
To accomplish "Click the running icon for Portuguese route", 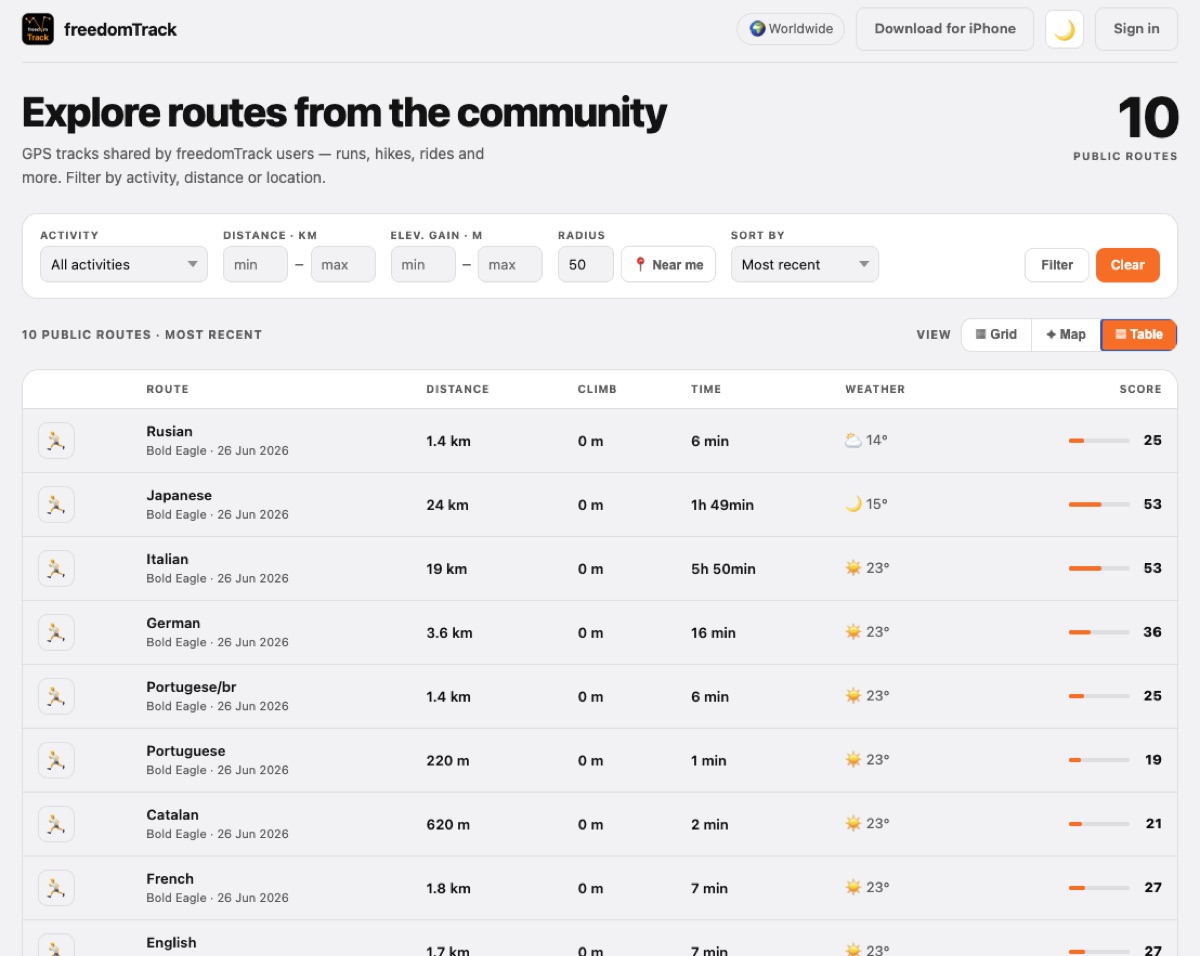I will point(56,761).
